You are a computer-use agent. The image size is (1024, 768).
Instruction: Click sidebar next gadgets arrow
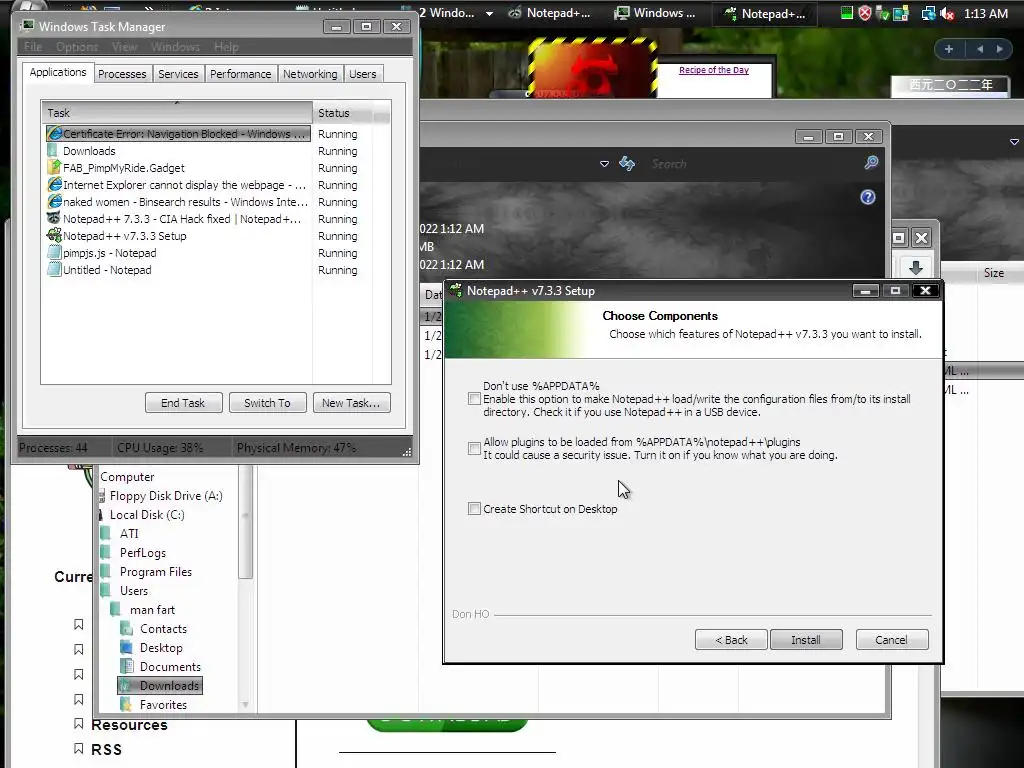tap(999, 49)
